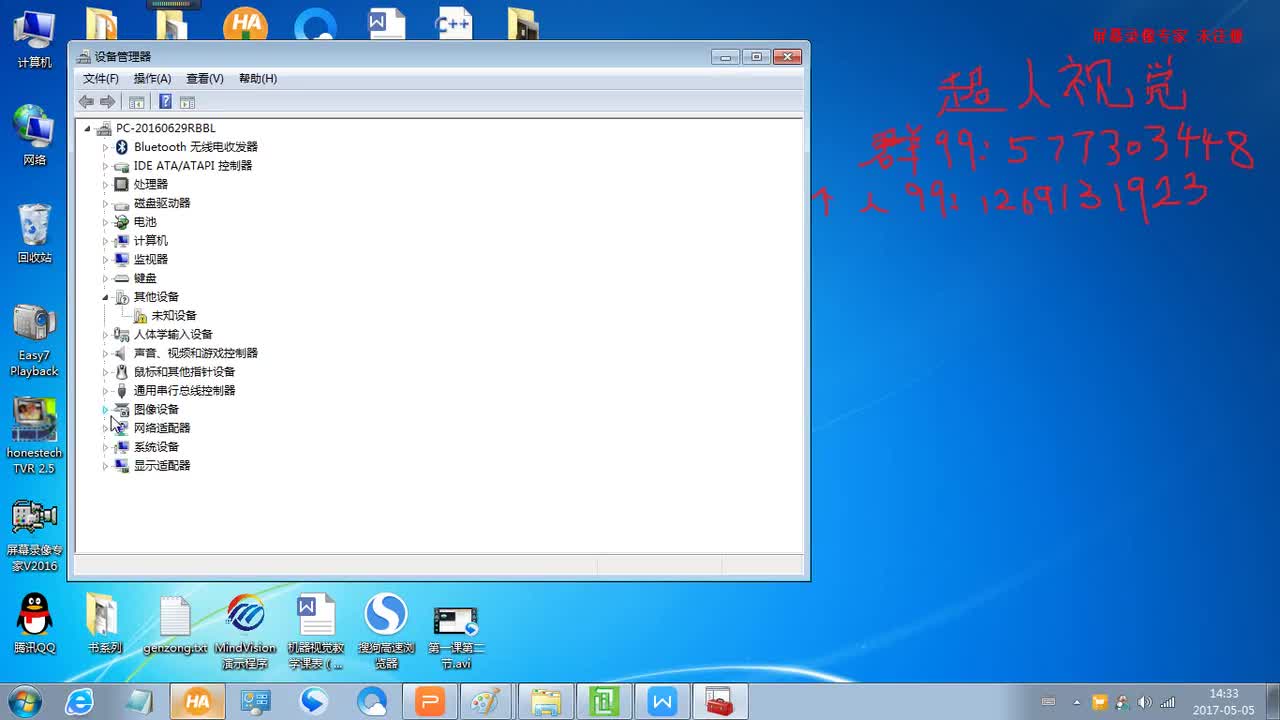1280x720 pixels.
Task: Select the 书系列 folder on desktop
Action: click(x=104, y=623)
